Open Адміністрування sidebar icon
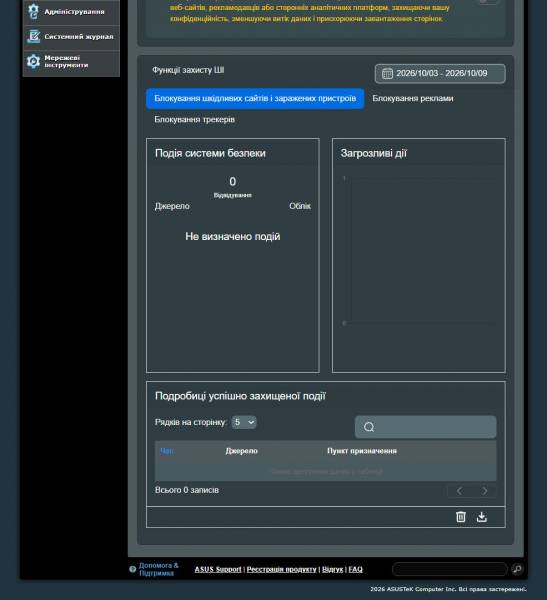Image resolution: width=547 pixels, height=600 pixels. click(x=33, y=11)
